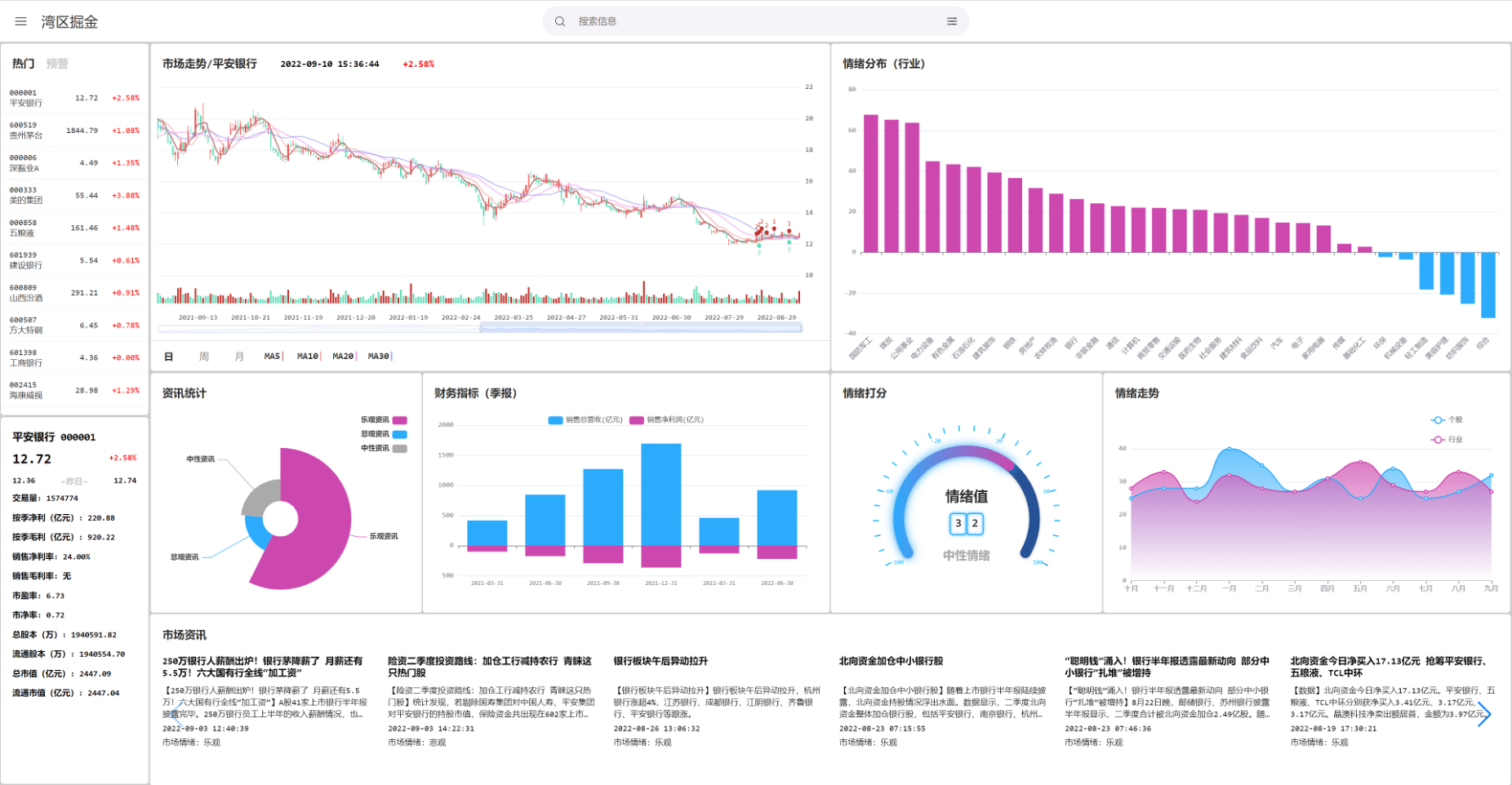1512x785 pixels.
Task: Open news 北向资金加仓中小银行股 headline
Action: (891, 661)
